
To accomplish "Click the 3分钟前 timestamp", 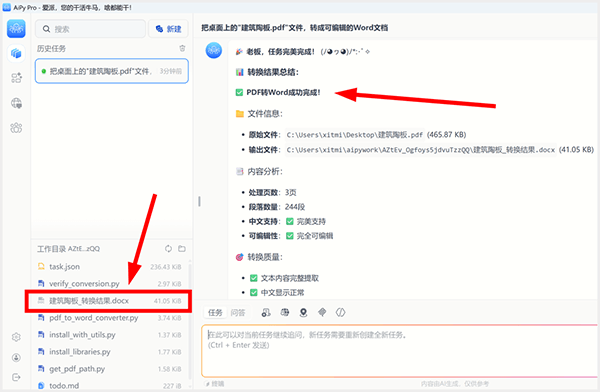I will pos(171,71).
